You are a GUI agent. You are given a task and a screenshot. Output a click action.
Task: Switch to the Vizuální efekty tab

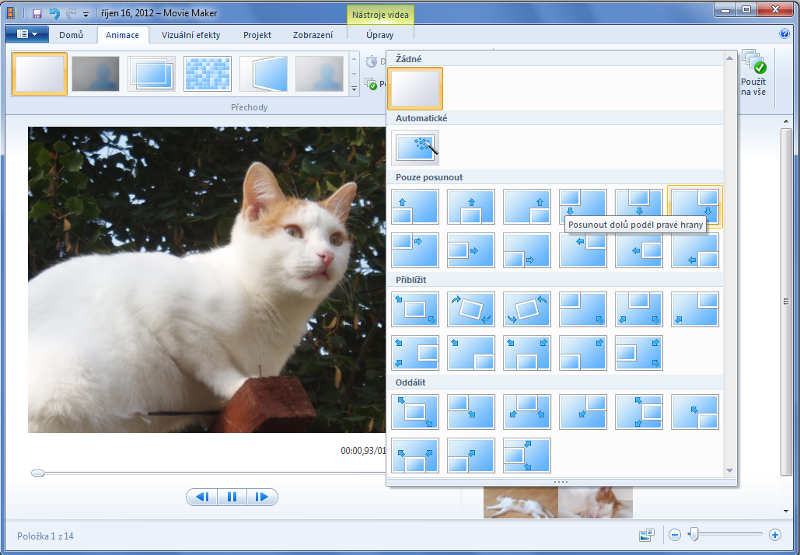(190, 34)
